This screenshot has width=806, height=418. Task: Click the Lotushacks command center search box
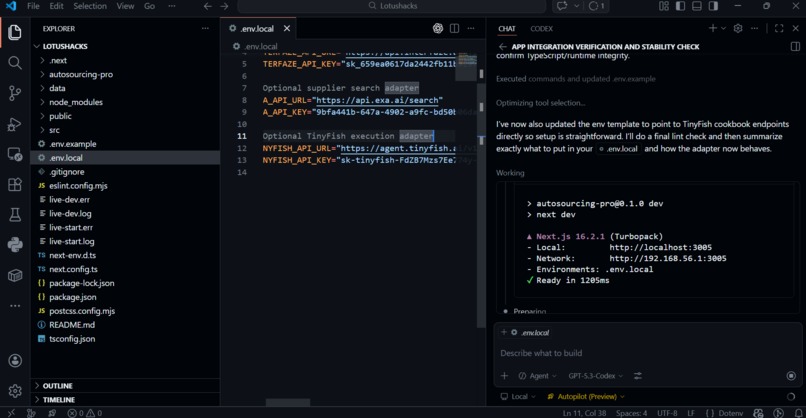point(392,6)
